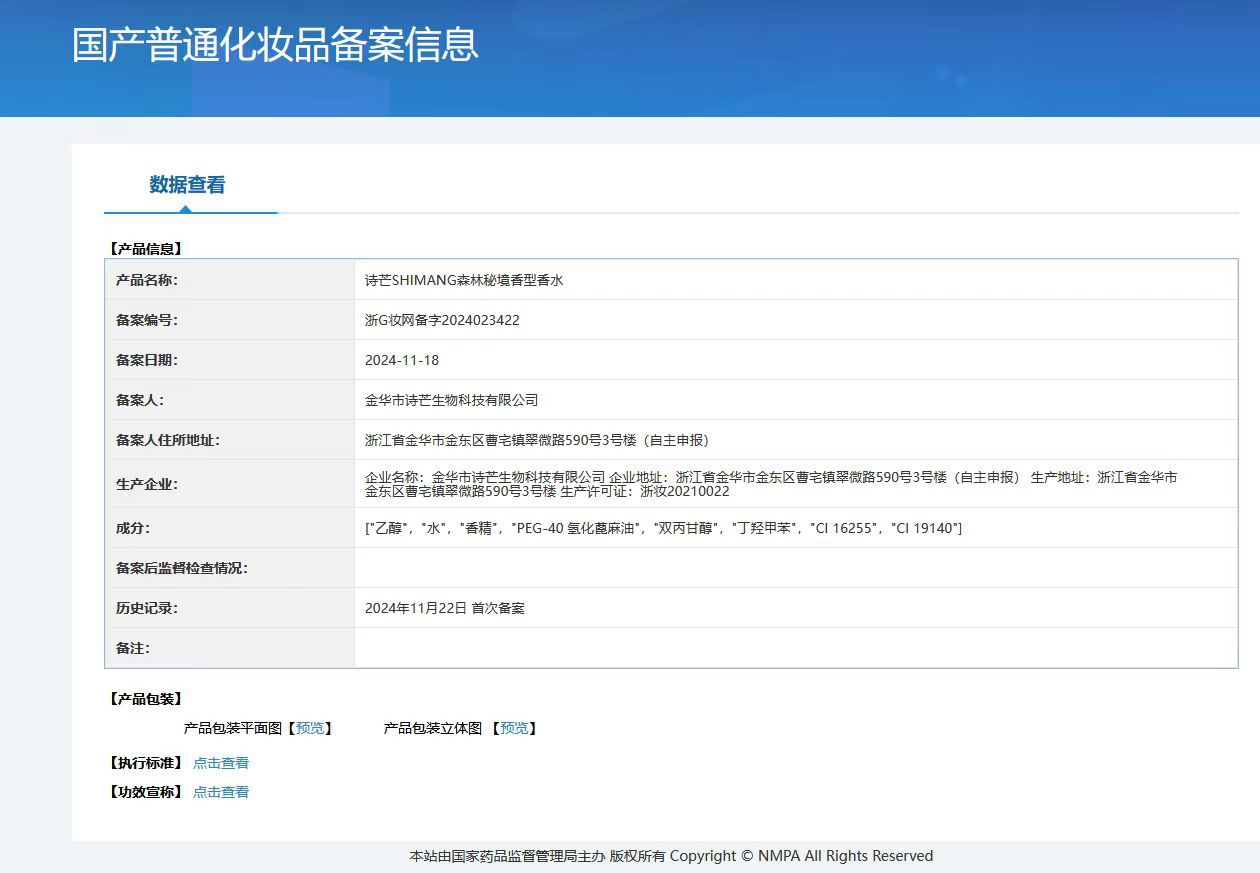Screen dimensions: 1260x873
Task: Open 点击查看 link beside 功效宣称
Action: click(221, 792)
